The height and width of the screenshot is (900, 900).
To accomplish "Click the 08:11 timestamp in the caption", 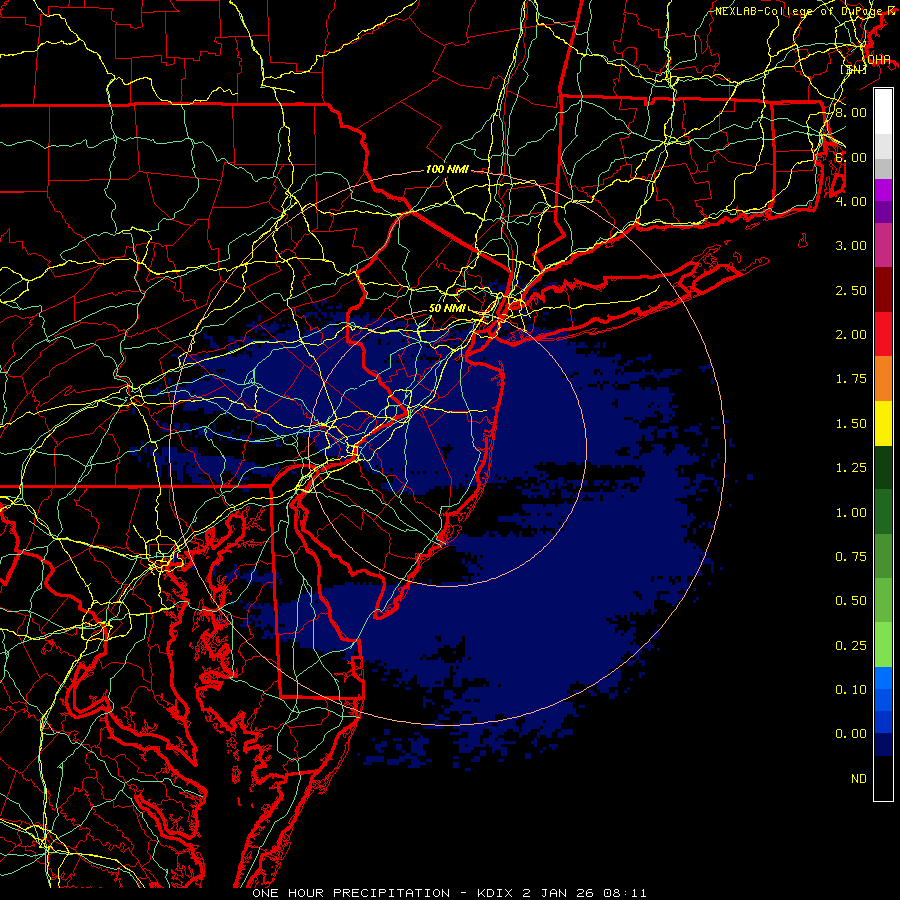I will [x=625, y=893].
